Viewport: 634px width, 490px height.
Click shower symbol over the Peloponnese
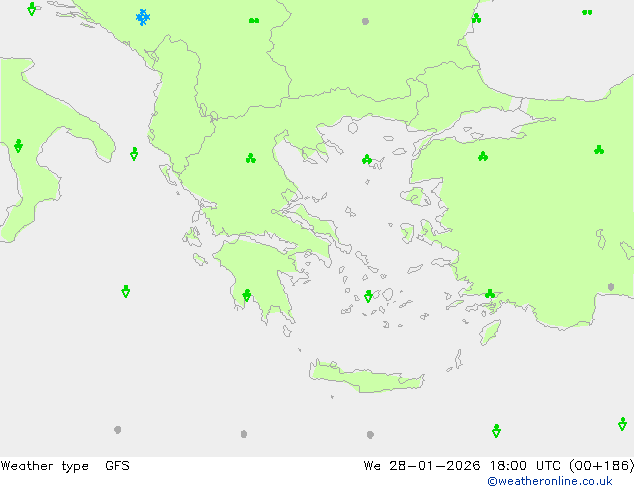coord(247,296)
